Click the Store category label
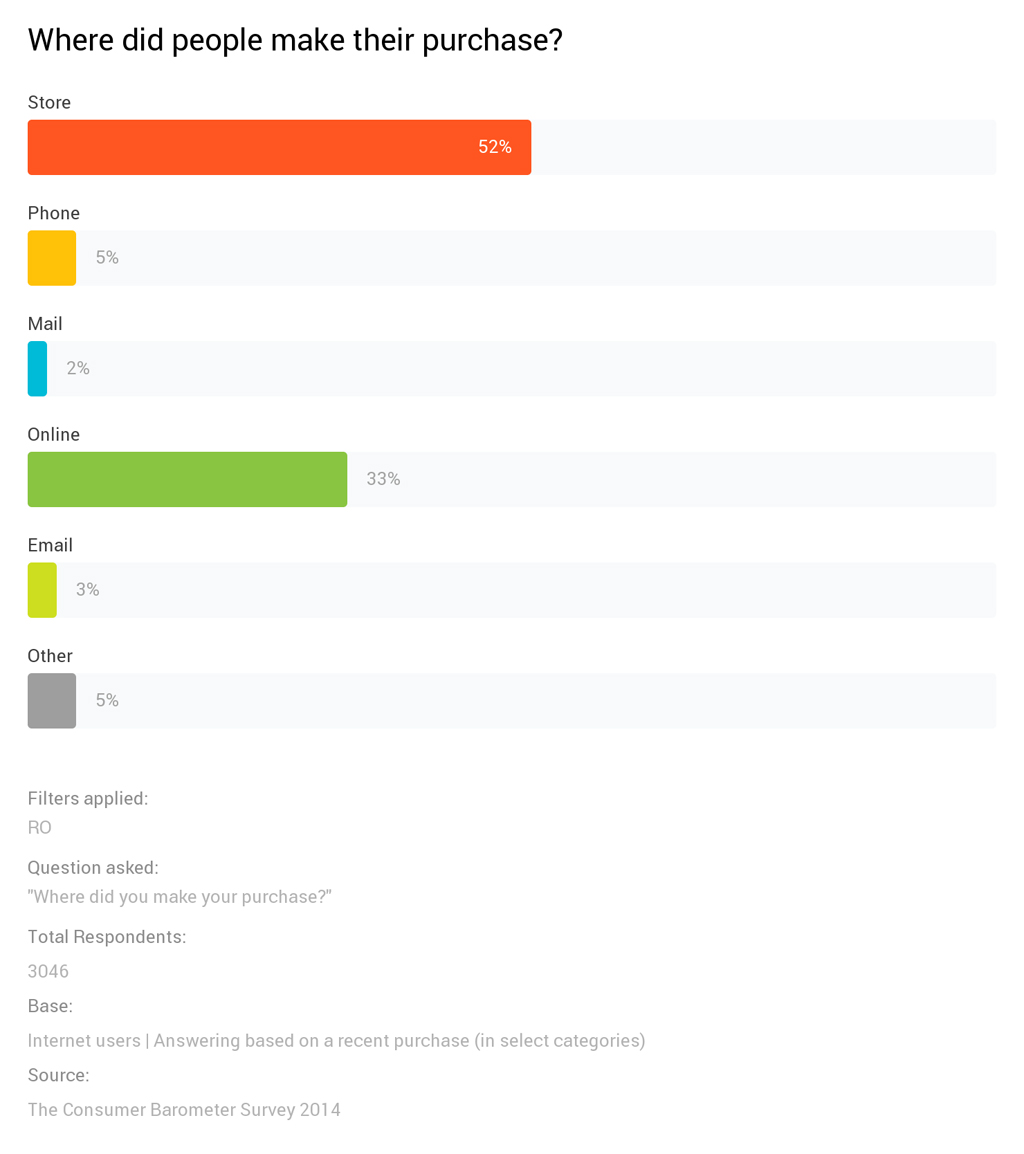Image resolution: width=1024 pixels, height=1154 pixels. click(49, 102)
